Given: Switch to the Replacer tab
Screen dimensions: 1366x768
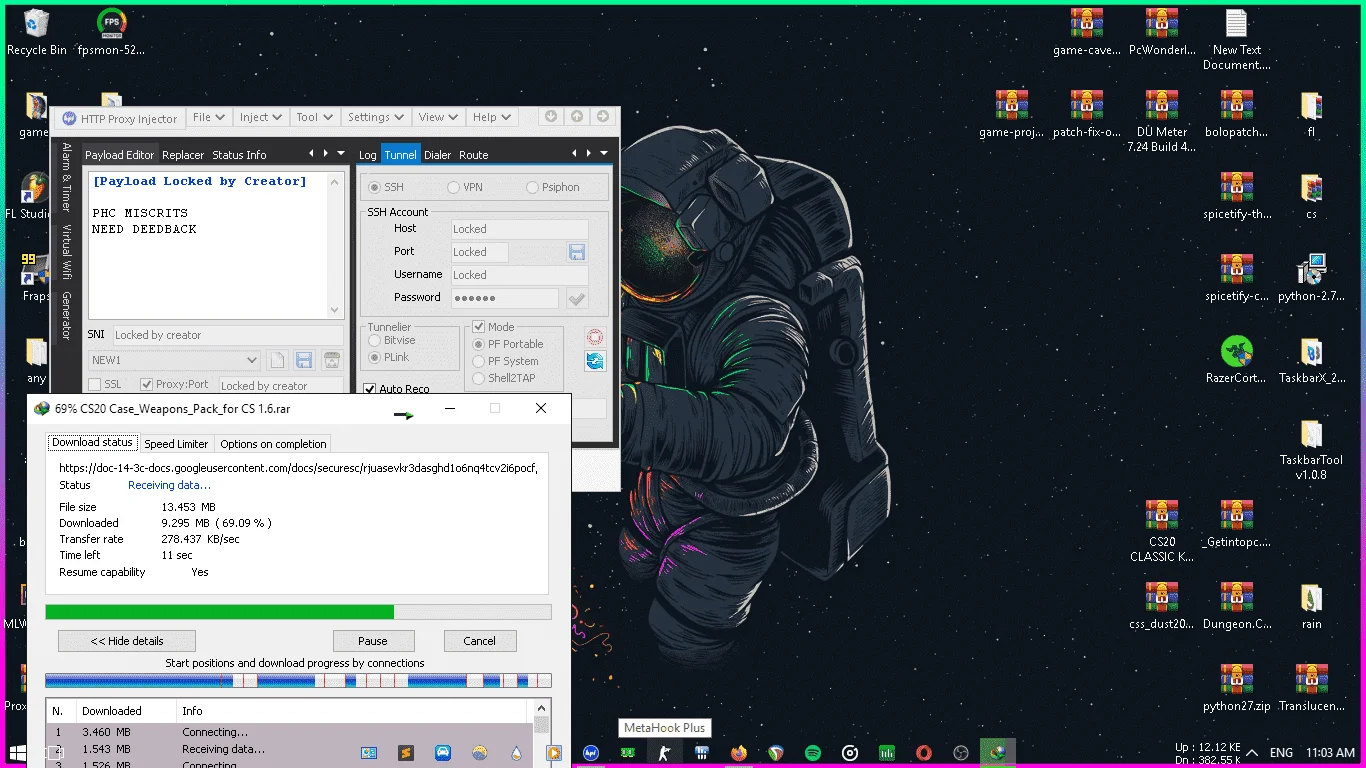Looking at the screenshot, I should click(x=183, y=155).
